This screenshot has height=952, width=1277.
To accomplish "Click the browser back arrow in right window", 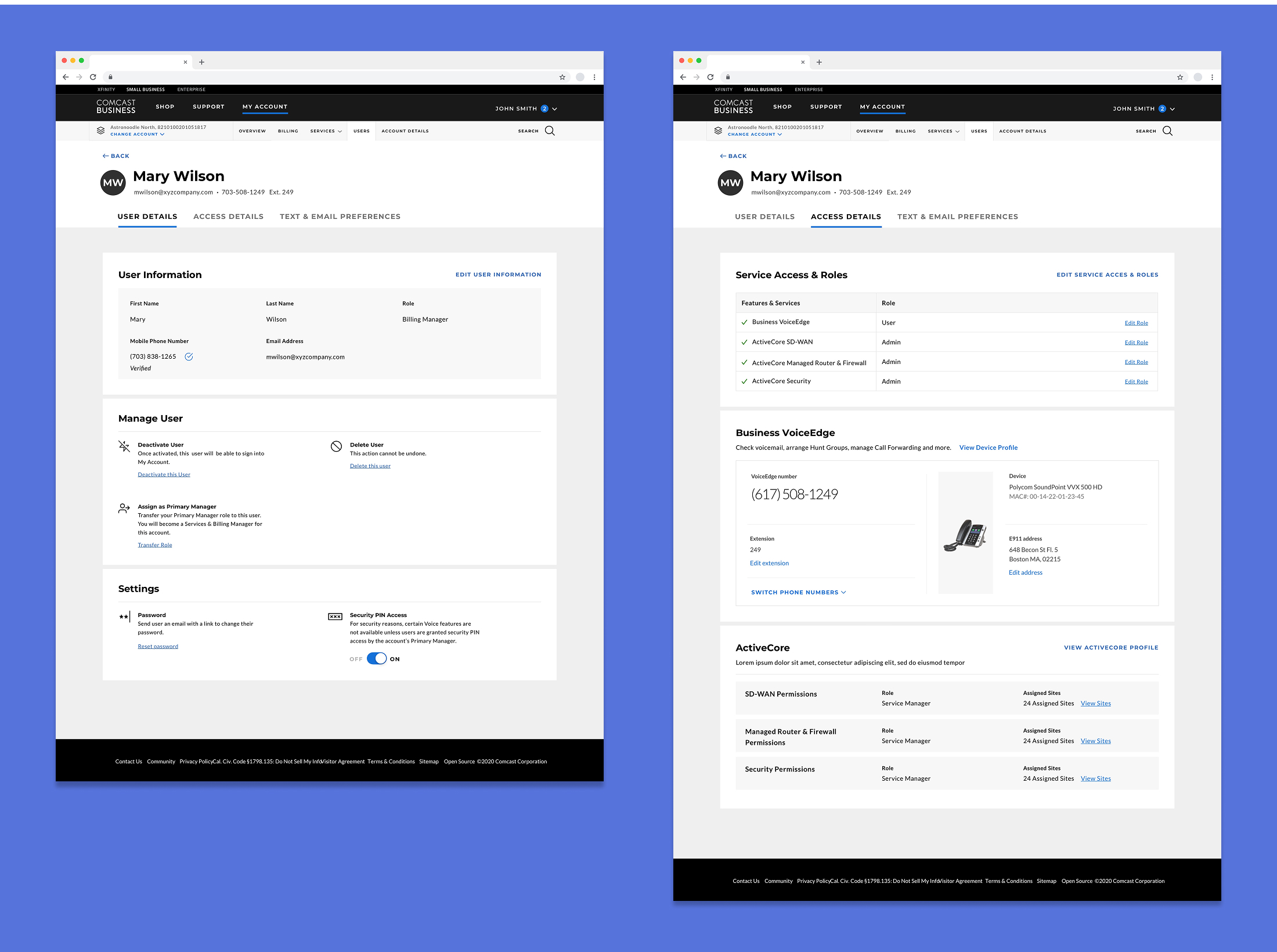I will tap(683, 77).
